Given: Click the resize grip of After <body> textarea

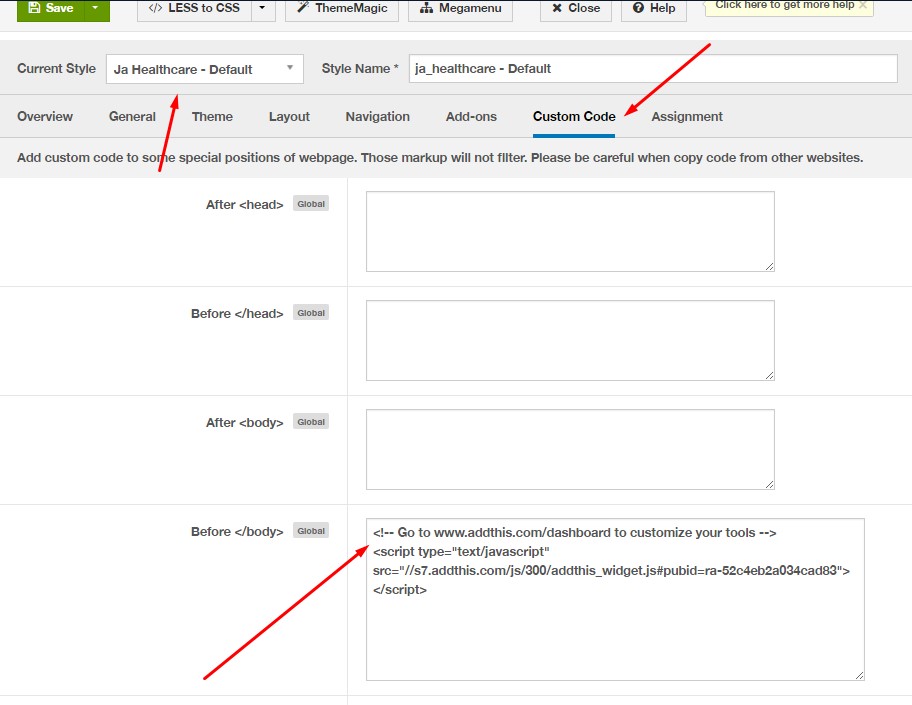Looking at the screenshot, I should pos(770,485).
